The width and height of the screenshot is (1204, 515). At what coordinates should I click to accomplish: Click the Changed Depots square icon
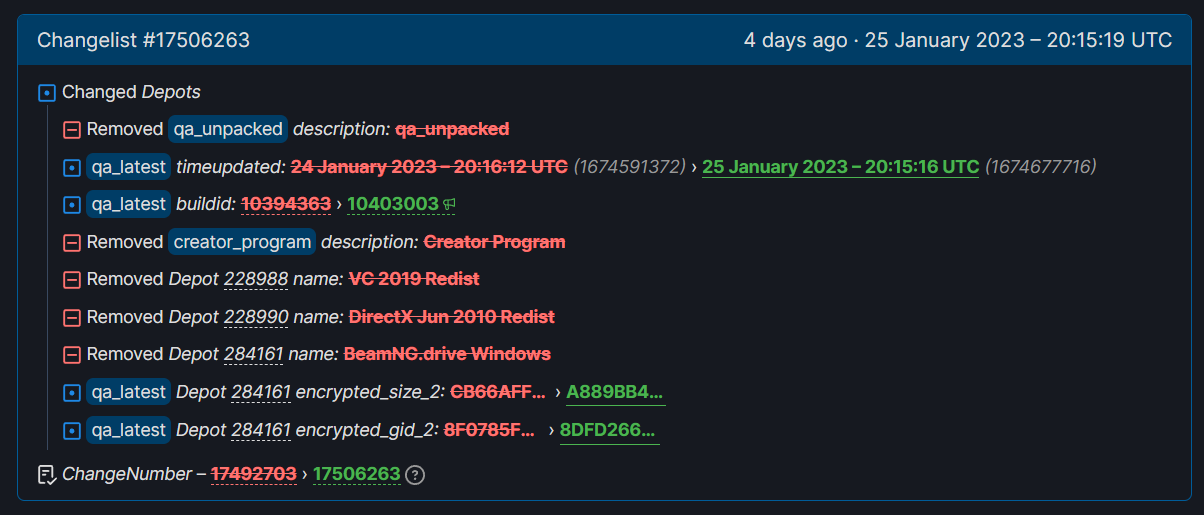46,93
